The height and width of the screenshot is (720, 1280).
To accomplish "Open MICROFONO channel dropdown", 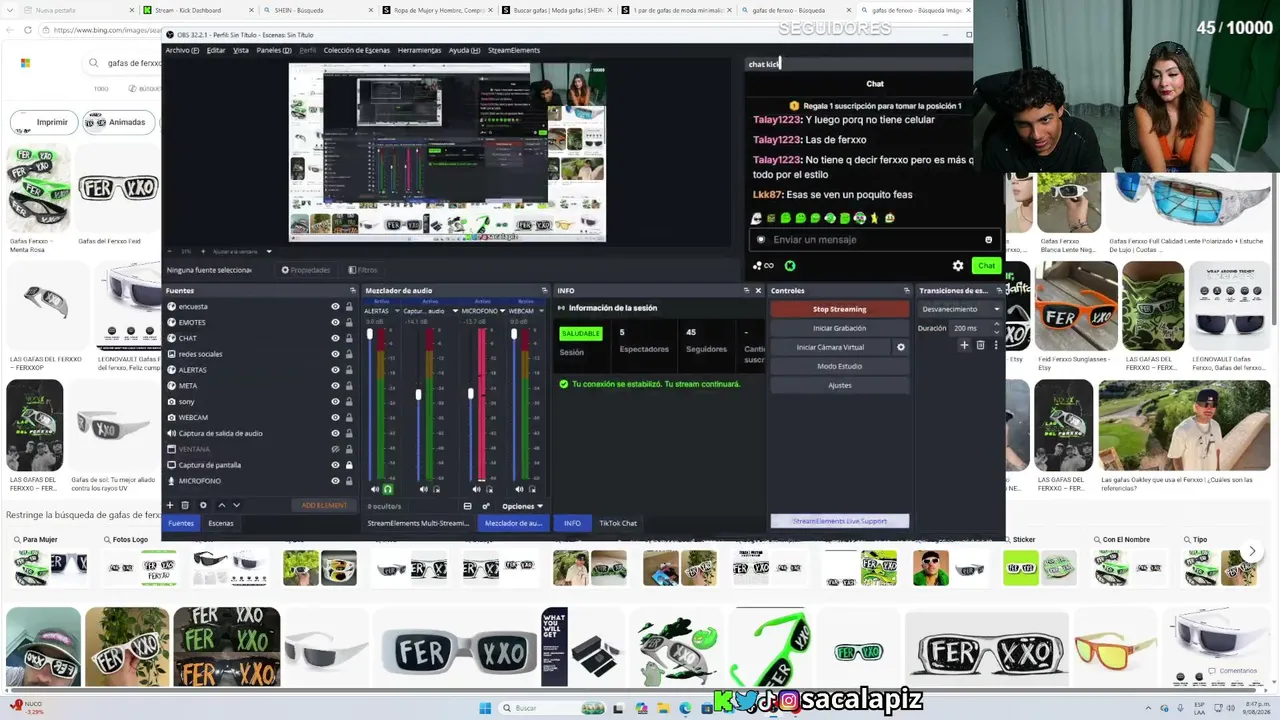I will pos(503,311).
